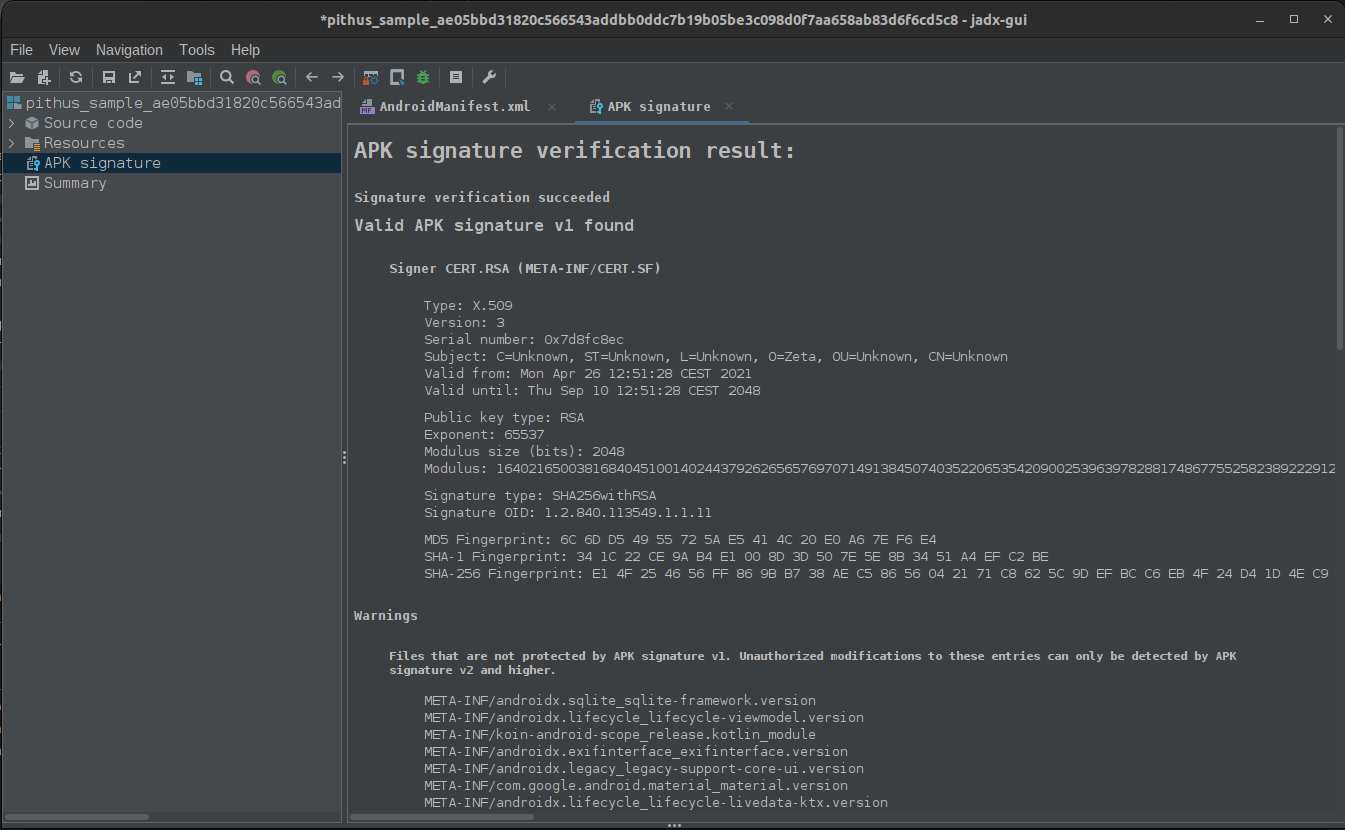Select APK signature tree item
The image size is (1345, 830).
pyautogui.click(x=93, y=163)
